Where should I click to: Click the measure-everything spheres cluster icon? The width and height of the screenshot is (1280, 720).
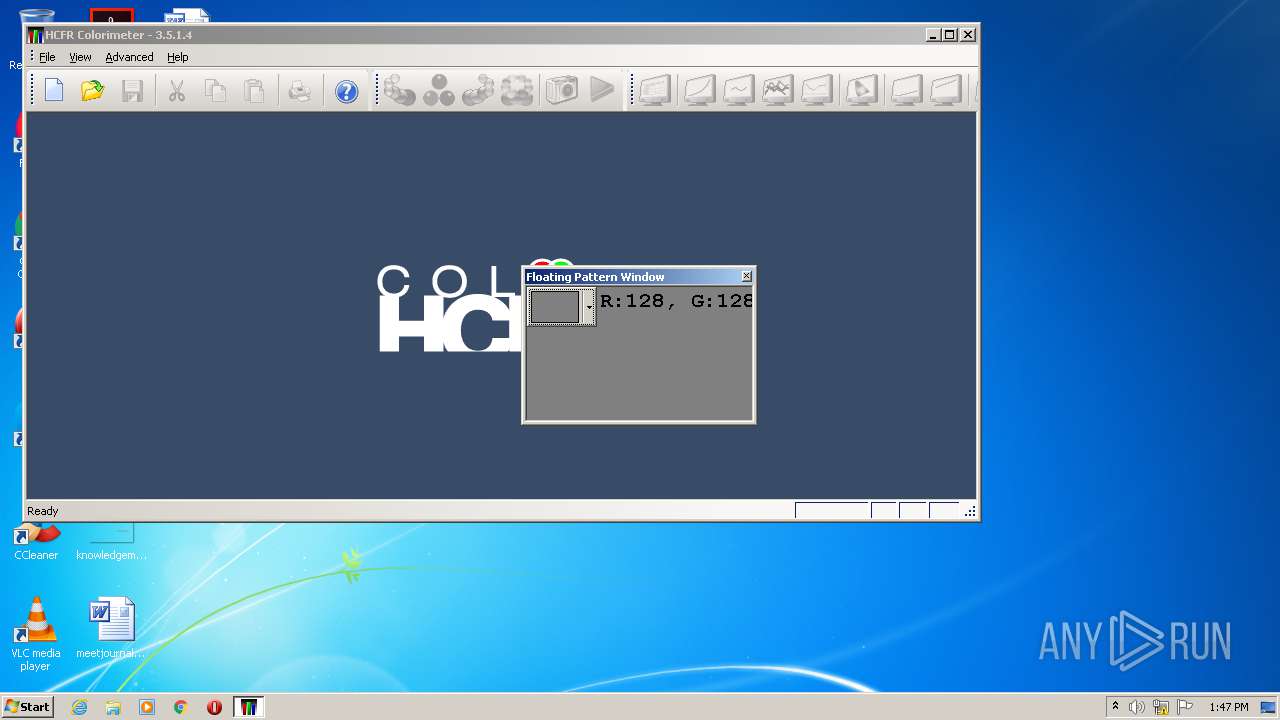tap(517, 90)
